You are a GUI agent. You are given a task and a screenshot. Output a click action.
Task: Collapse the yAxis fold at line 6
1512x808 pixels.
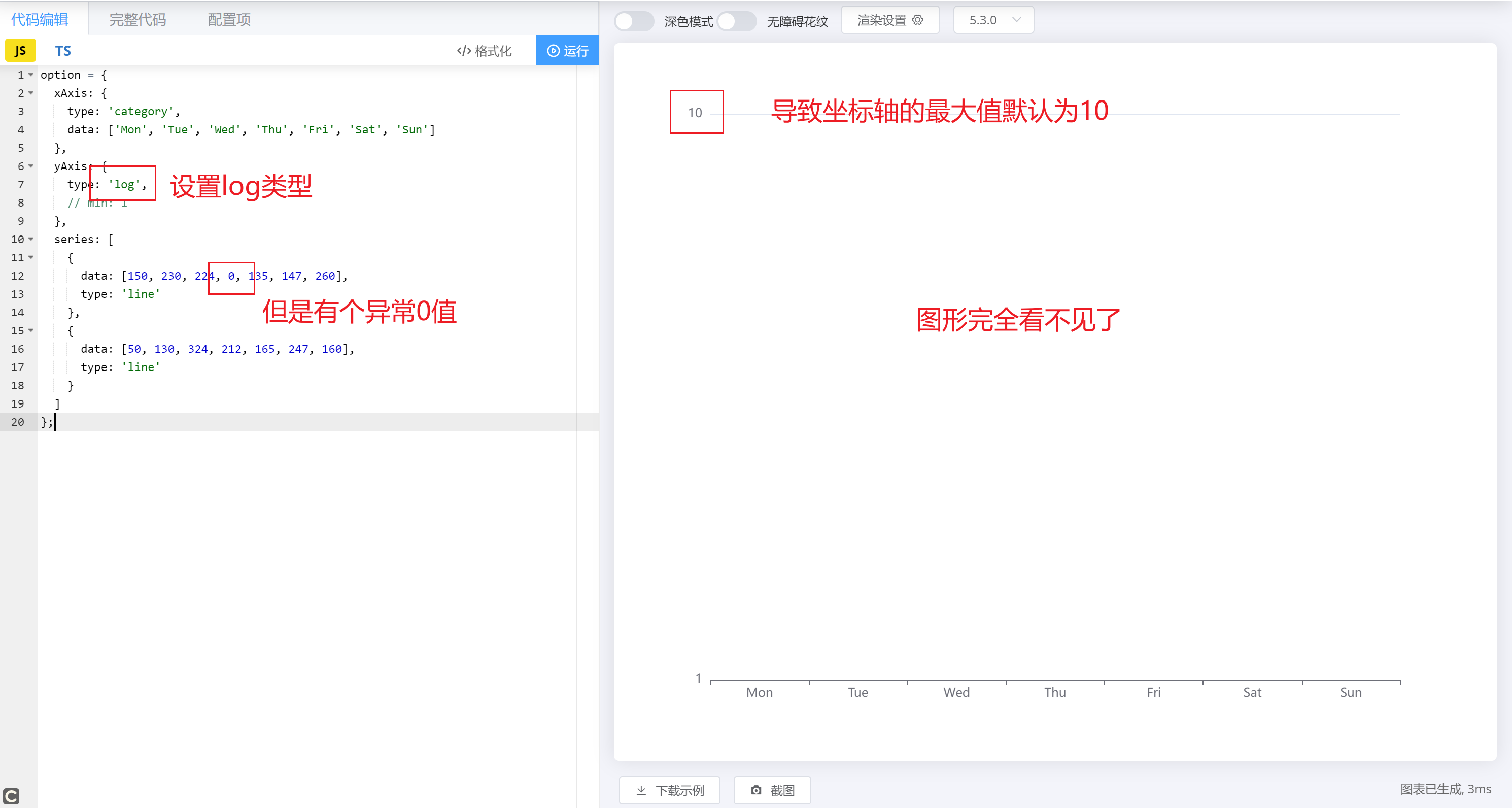click(x=31, y=166)
